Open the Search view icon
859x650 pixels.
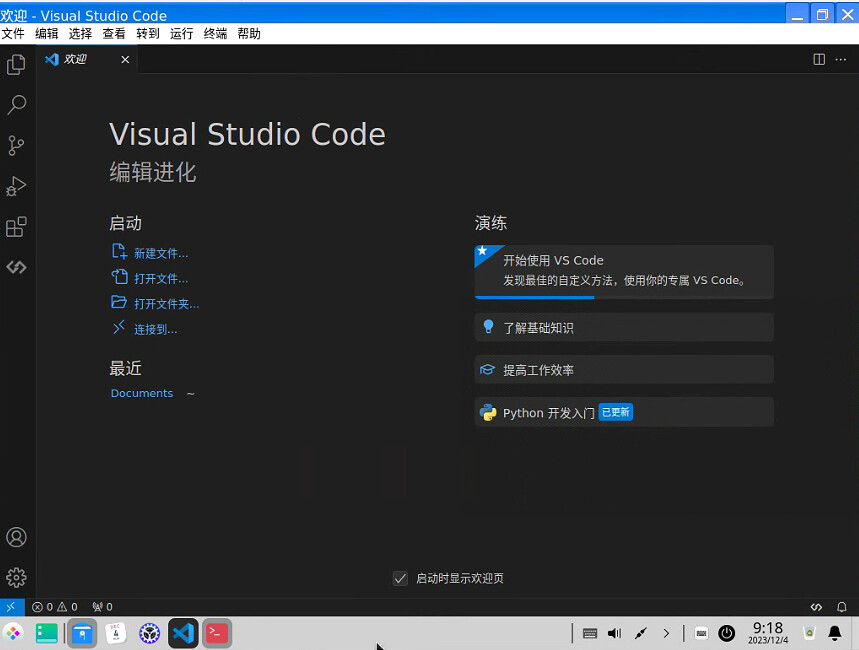pyautogui.click(x=16, y=105)
